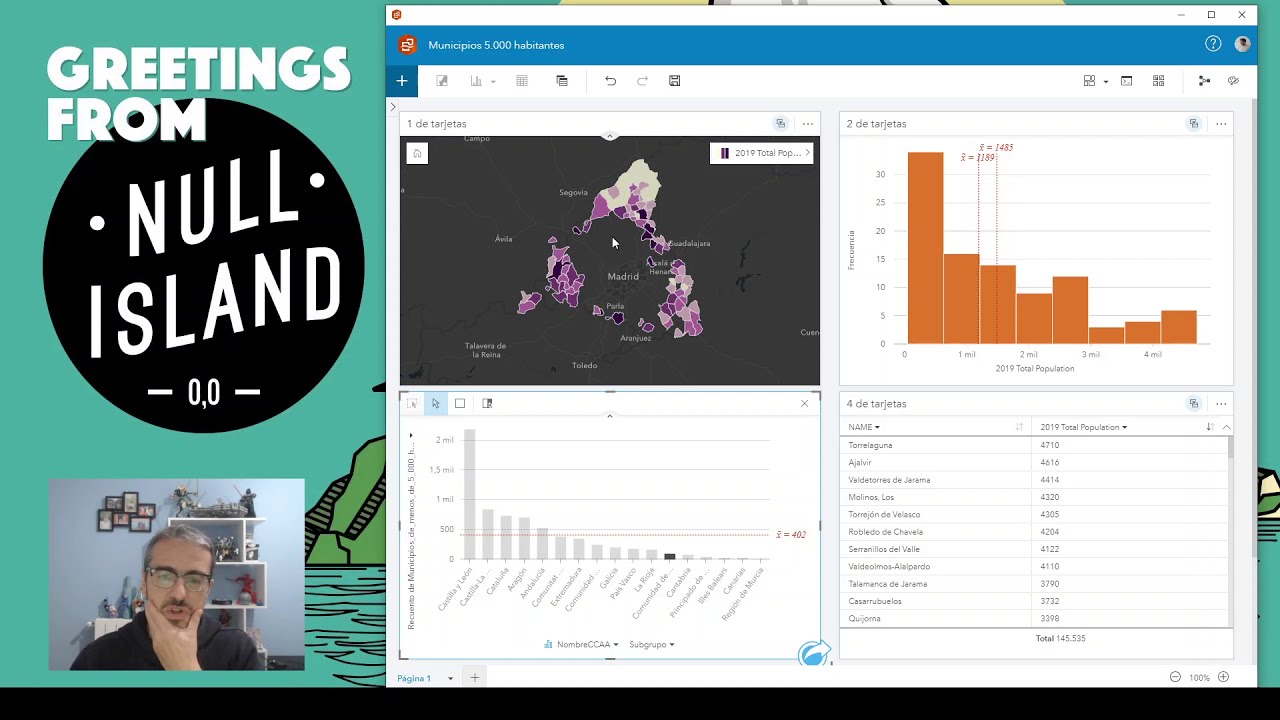Expand the 2019 Total Pop layer legend
The image size is (1280, 720).
(x=807, y=153)
